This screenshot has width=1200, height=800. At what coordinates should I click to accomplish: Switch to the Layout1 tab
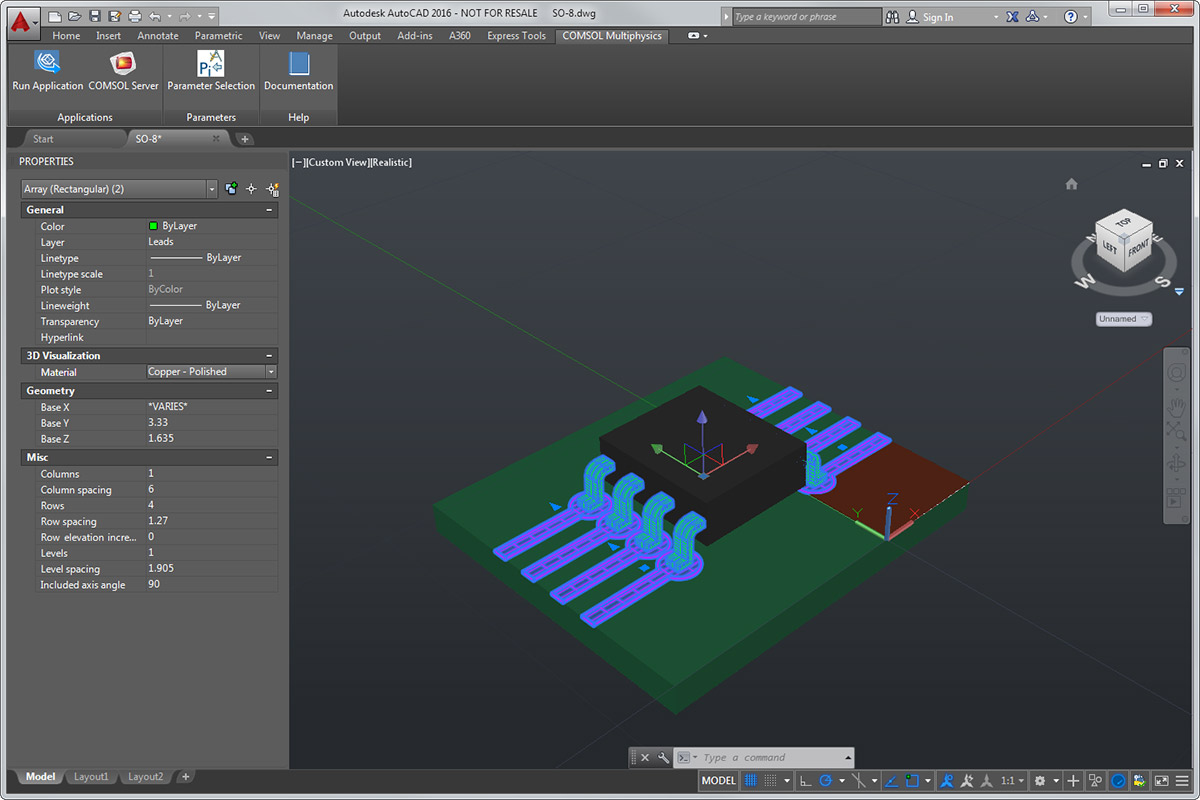click(x=91, y=777)
